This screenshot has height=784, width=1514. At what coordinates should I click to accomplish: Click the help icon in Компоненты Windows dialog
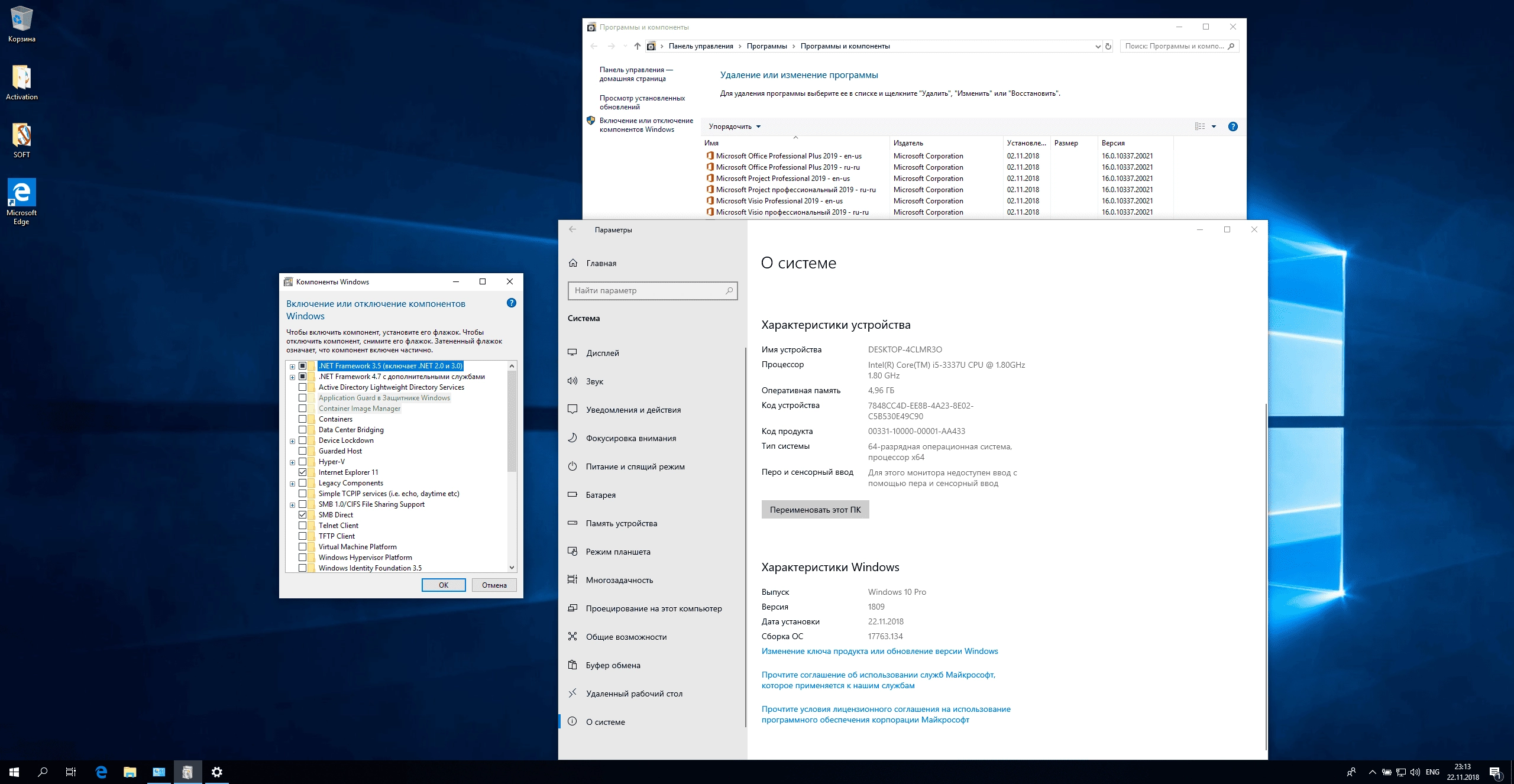pos(512,303)
